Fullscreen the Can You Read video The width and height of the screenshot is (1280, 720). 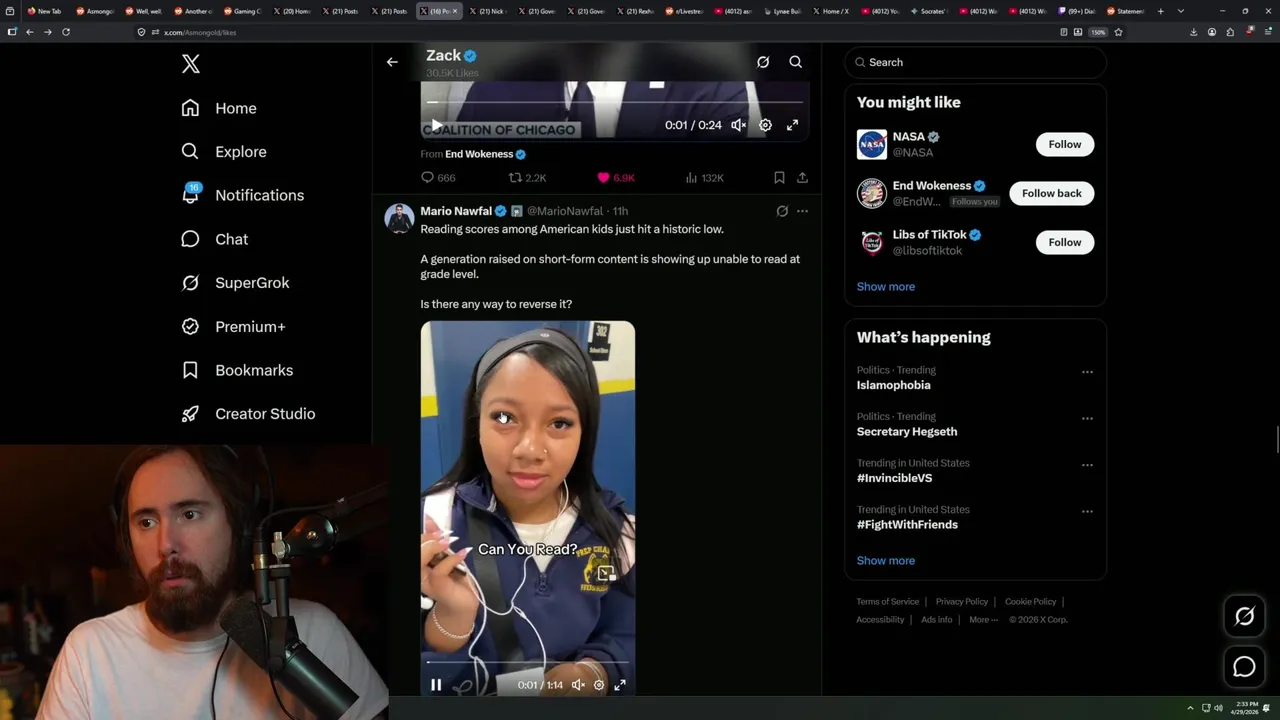620,685
